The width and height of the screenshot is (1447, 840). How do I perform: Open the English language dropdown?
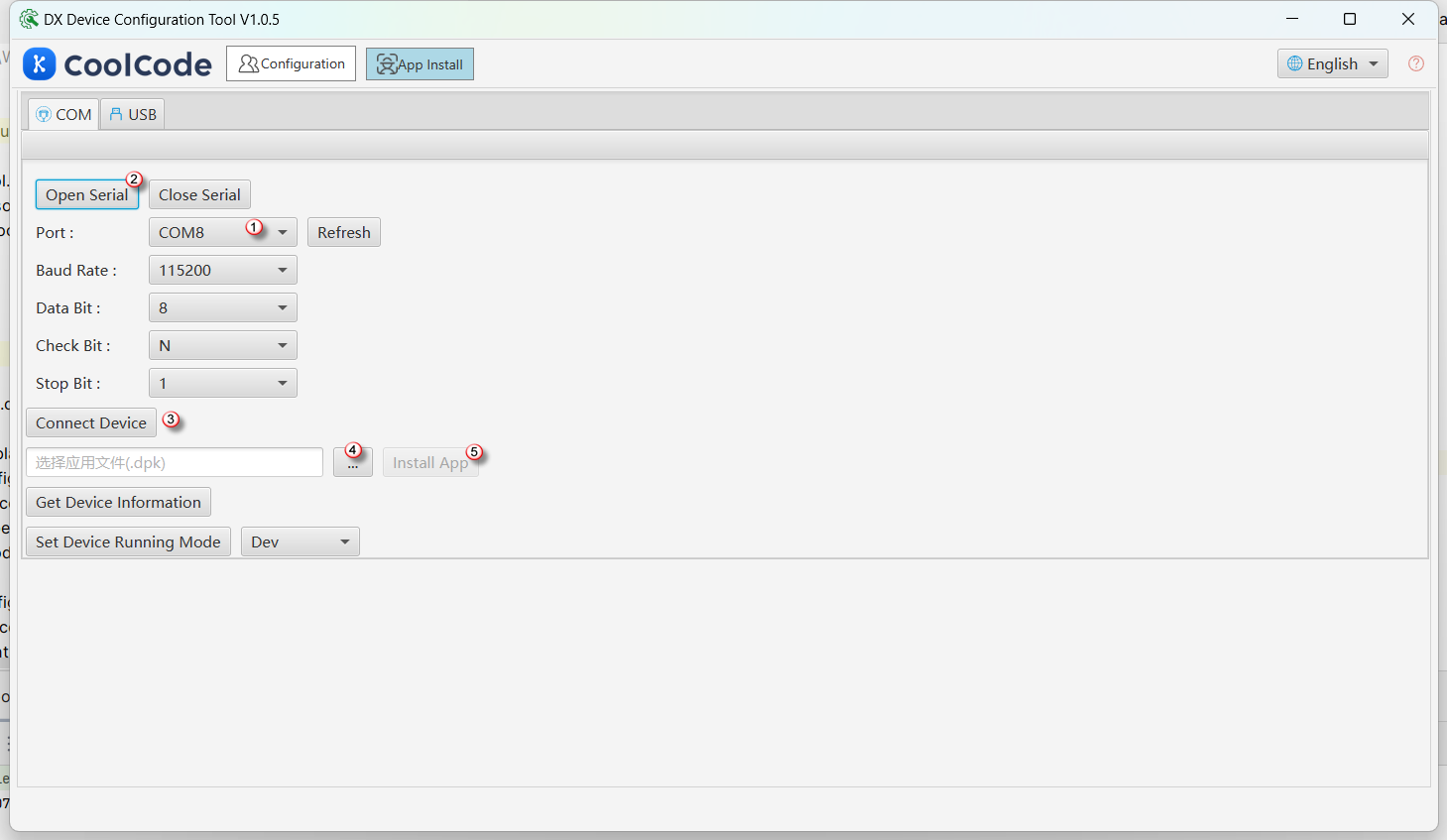(x=1332, y=63)
